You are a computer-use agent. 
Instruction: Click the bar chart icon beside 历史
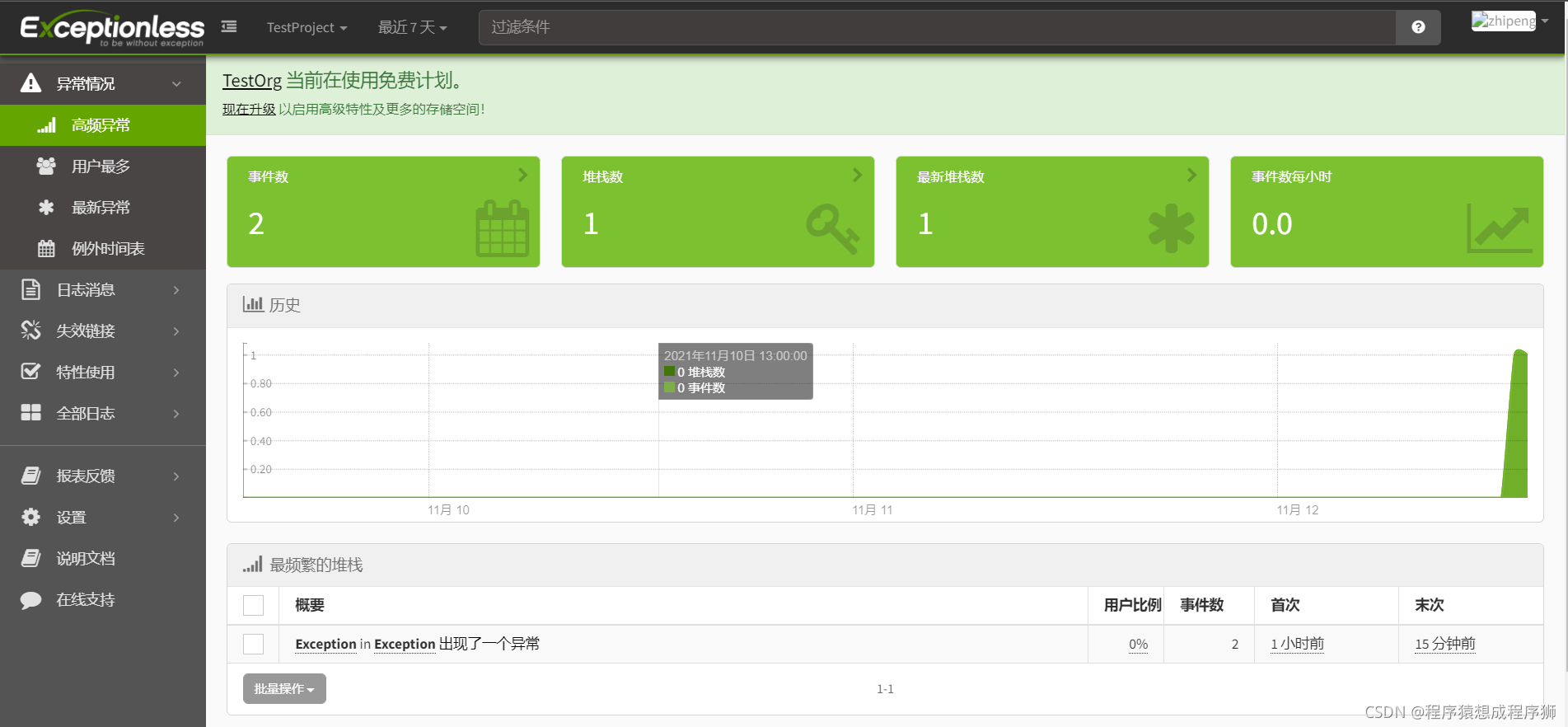pyautogui.click(x=252, y=304)
